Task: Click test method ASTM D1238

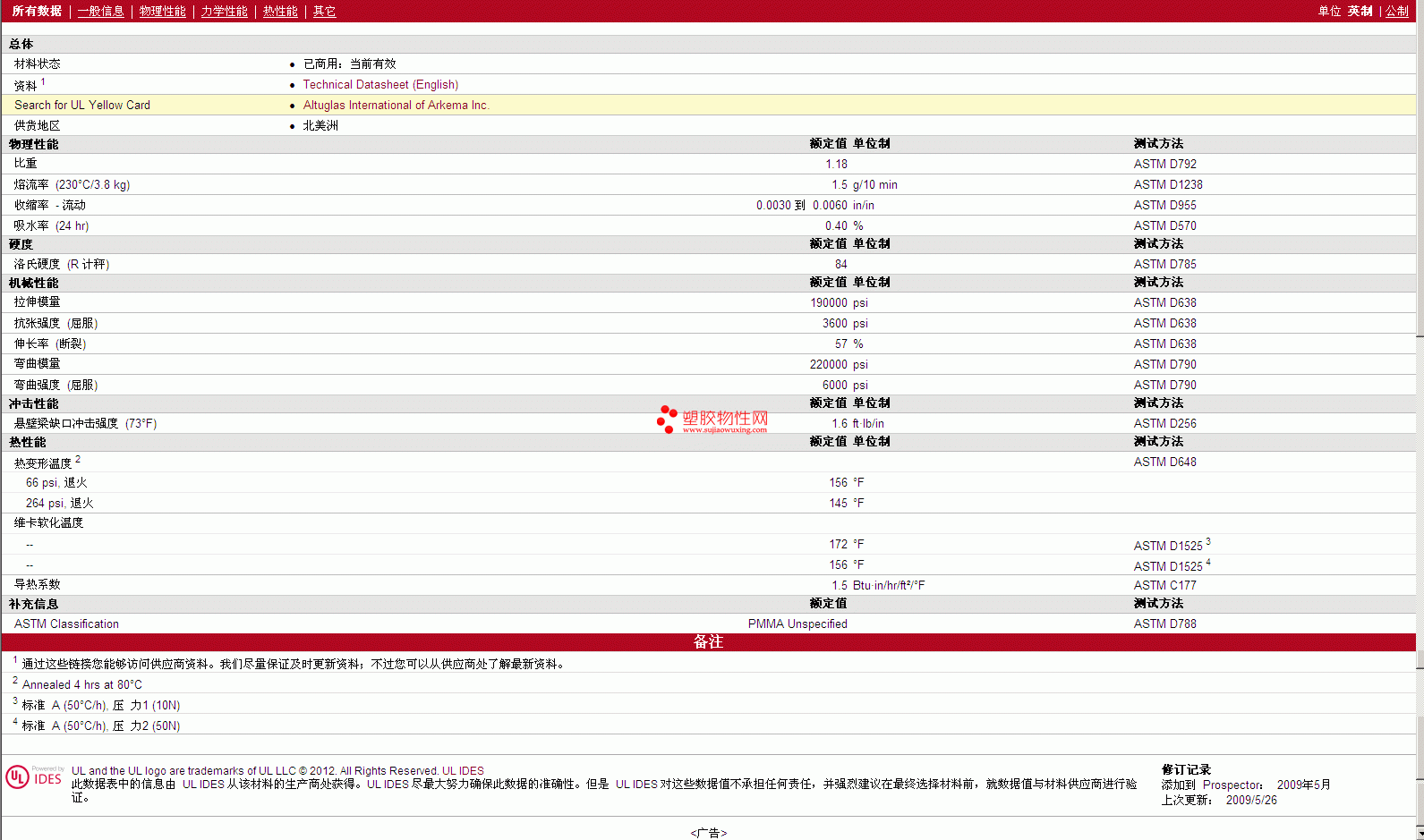Action: tap(1168, 184)
